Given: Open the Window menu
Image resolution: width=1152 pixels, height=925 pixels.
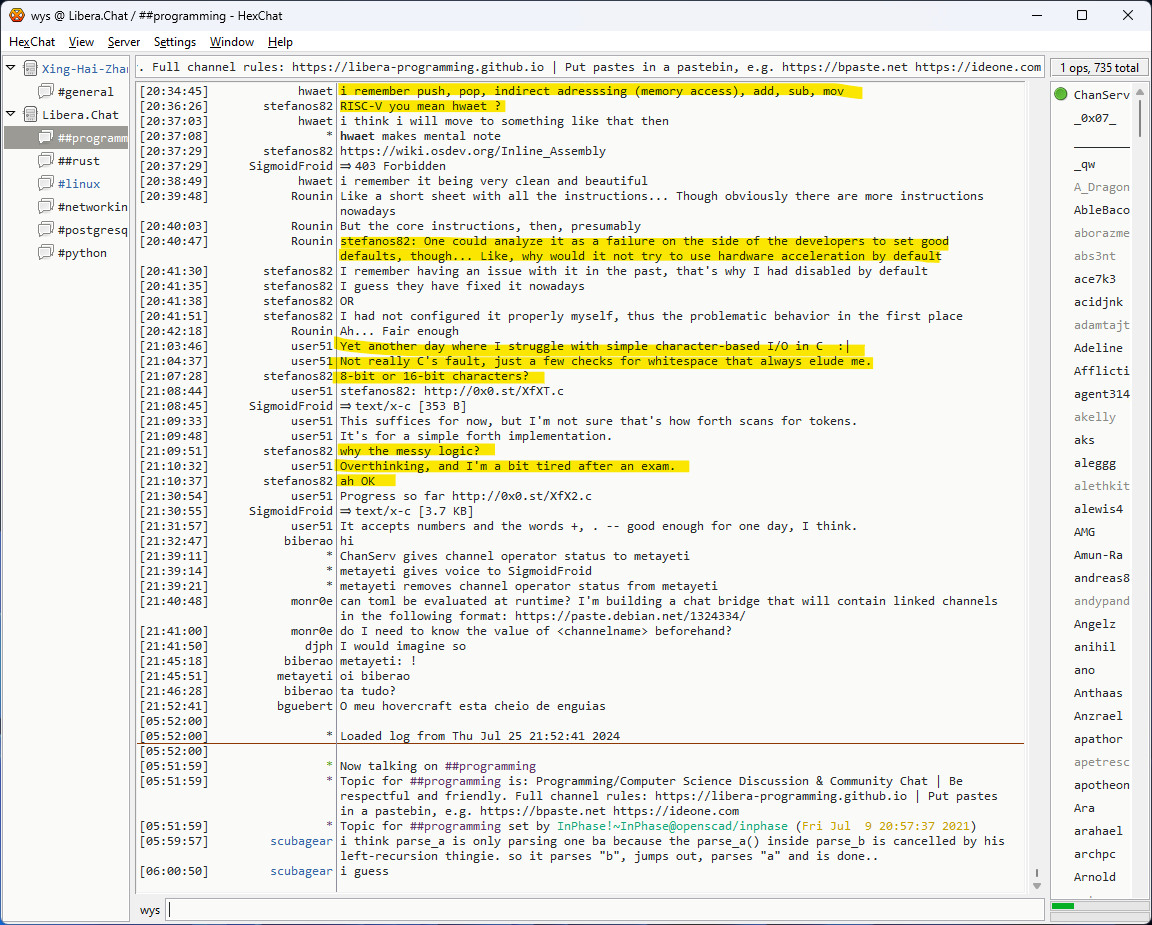Looking at the screenshot, I should pyautogui.click(x=231, y=42).
